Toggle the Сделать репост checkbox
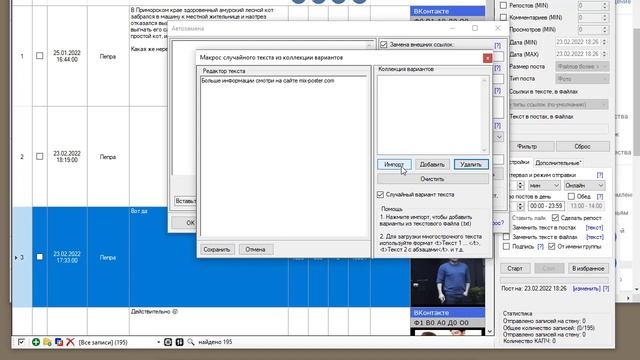This screenshot has width=640, height=360. pyautogui.click(x=555, y=218)
